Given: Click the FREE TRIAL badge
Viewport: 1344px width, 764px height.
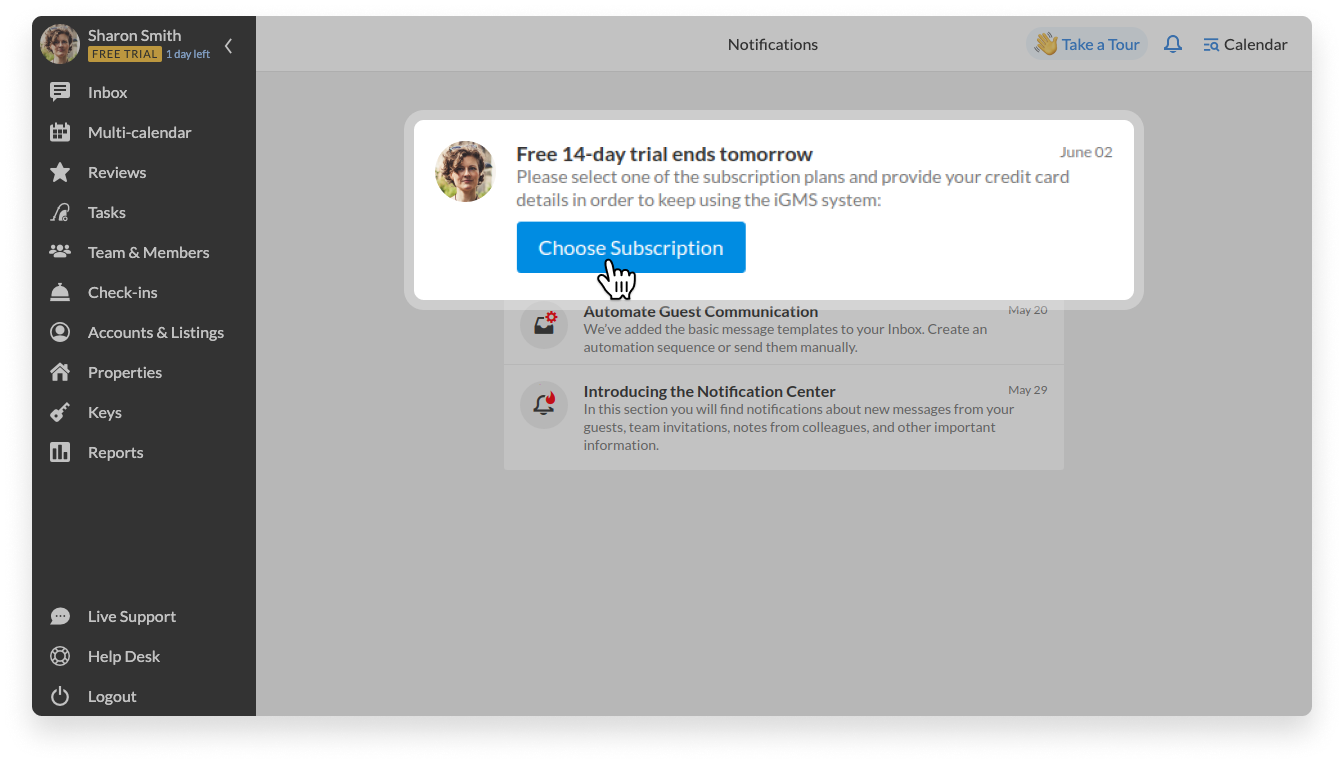Looking at the screenshot, I should 125,54.
